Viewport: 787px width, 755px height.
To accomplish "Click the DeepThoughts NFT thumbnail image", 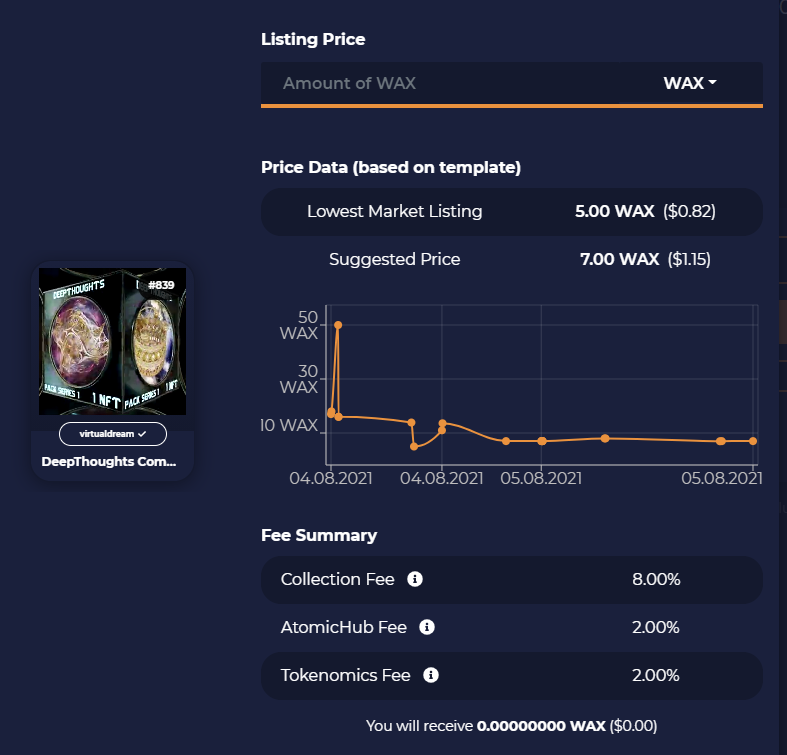I will point(112,341).
